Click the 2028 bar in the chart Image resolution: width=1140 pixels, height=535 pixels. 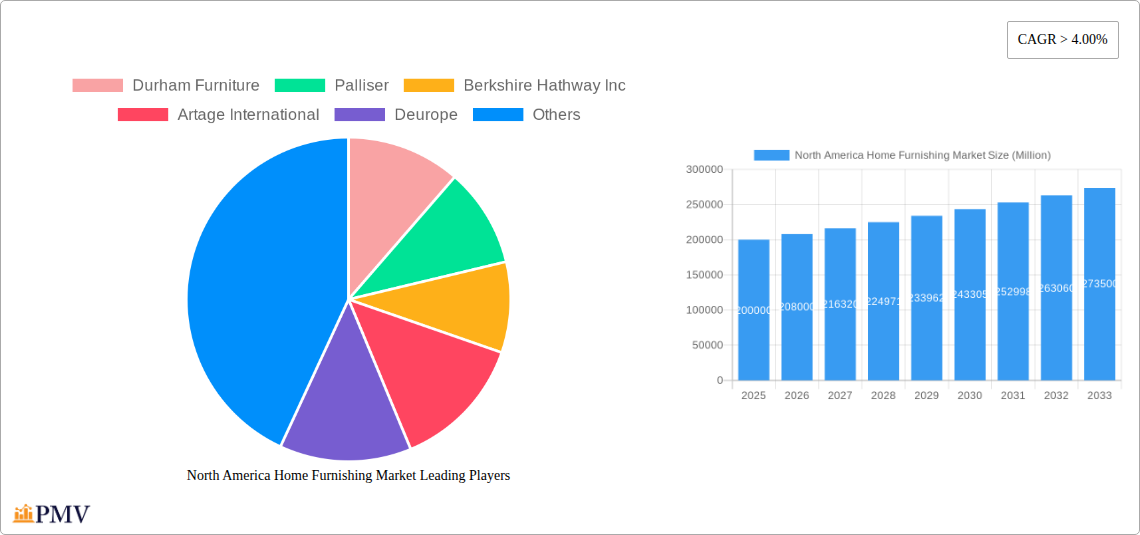click(883, 301)
